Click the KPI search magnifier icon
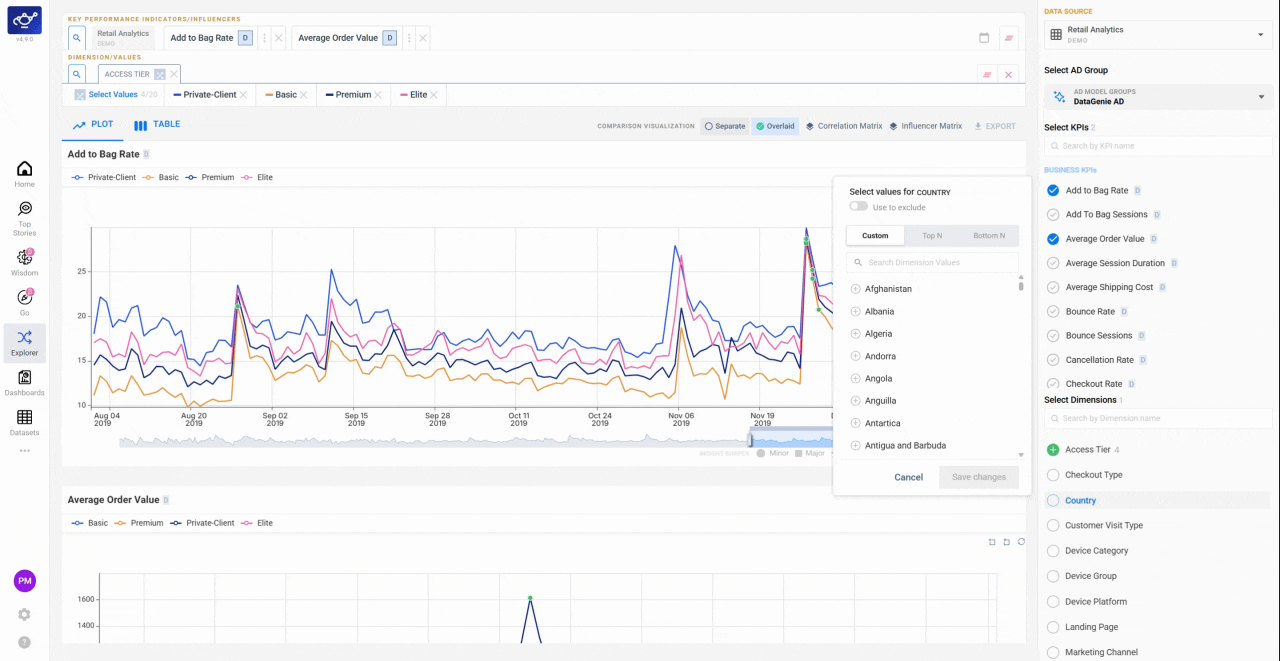Viewport: 1280px width, 661px height. click(77, 38)
